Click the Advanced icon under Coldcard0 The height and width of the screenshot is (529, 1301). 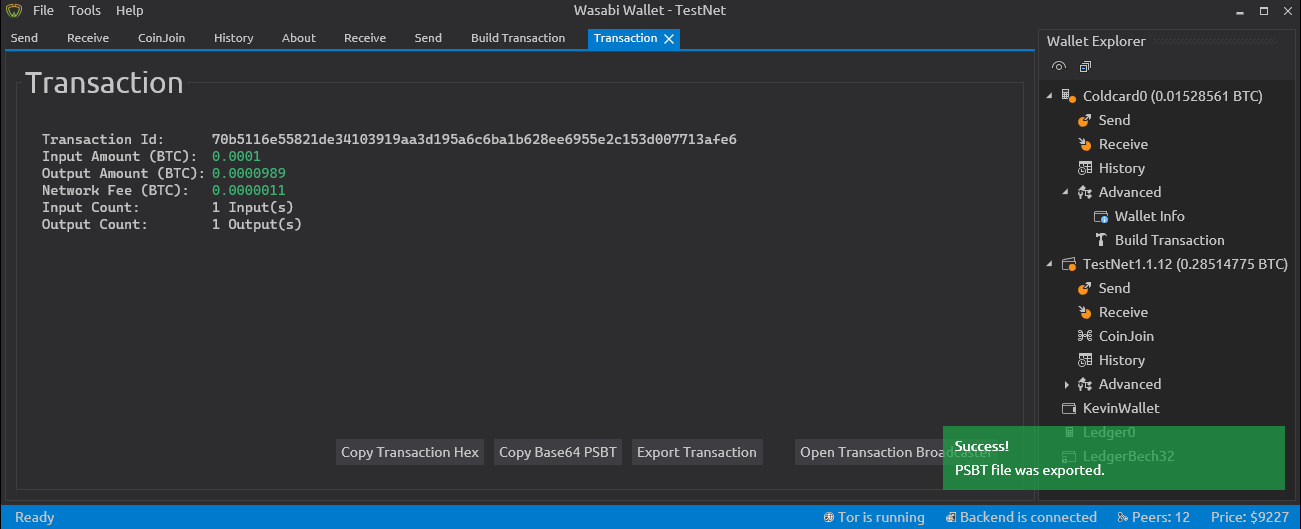[x=1085, y=192]
